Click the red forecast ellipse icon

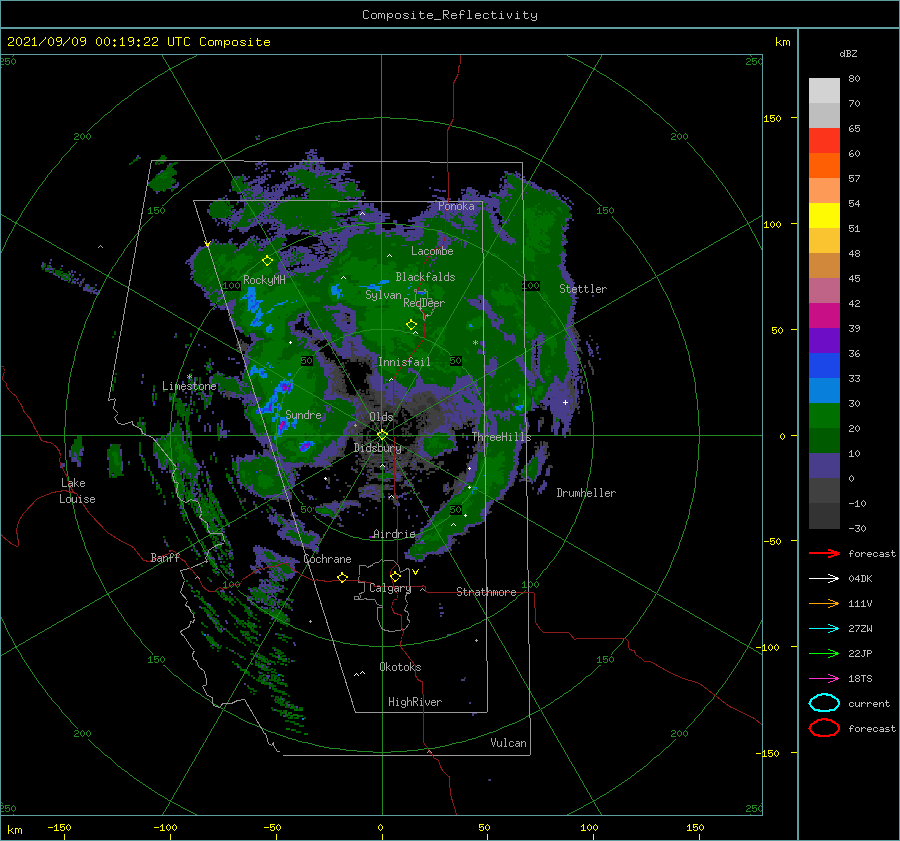click(x=824, y=728)
